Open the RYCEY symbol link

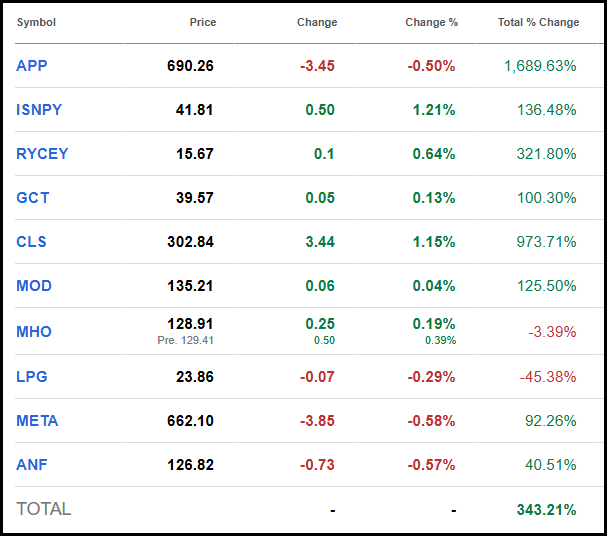[42, 154]
